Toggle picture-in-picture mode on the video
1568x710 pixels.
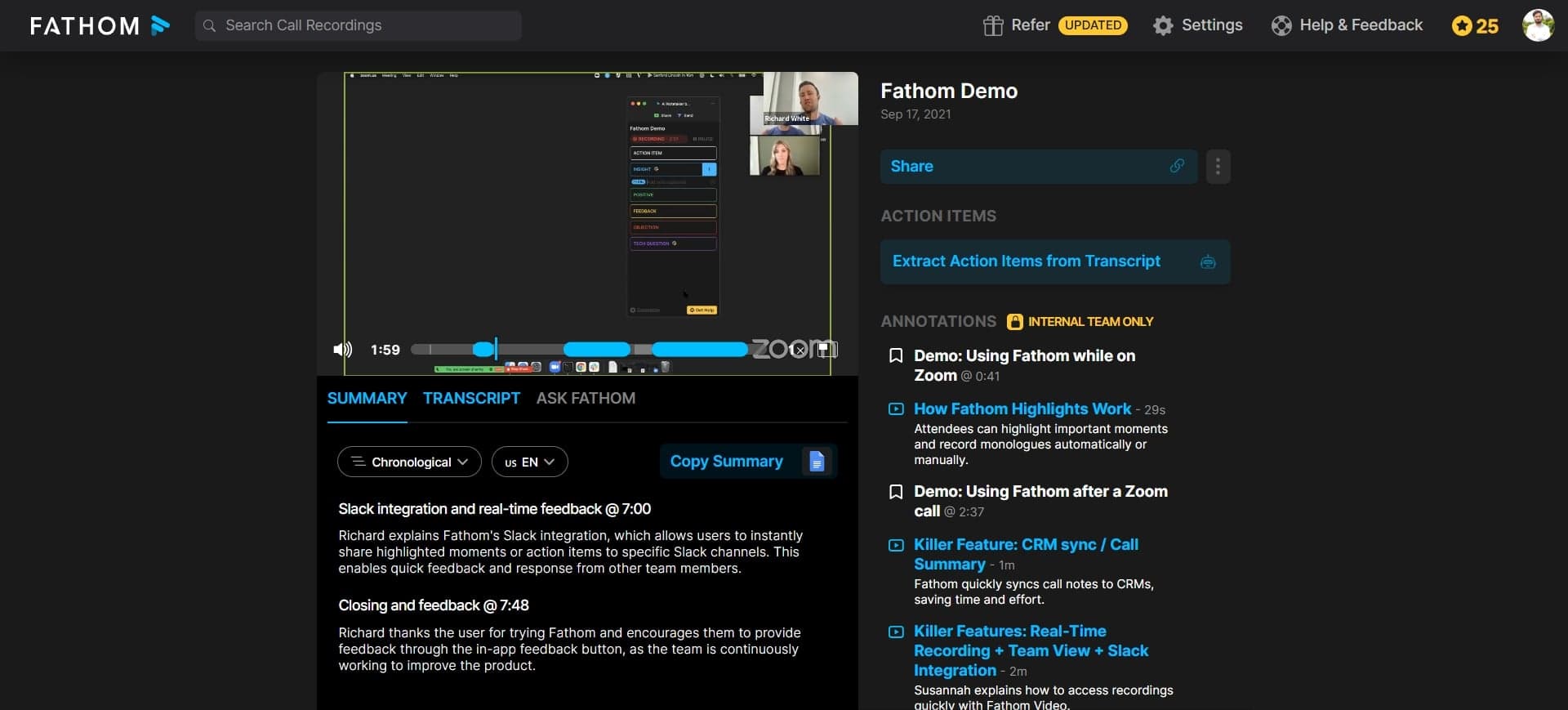coord(826,350)
